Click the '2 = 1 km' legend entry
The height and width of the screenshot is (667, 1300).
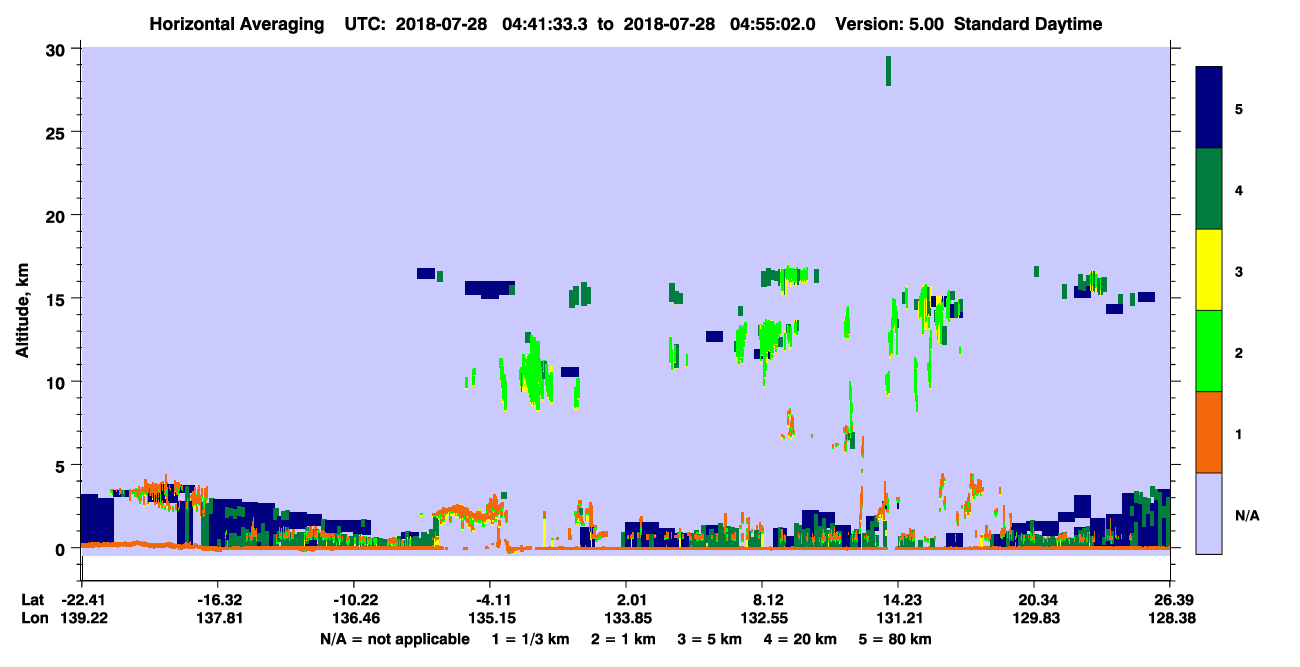[x=623, y=638]
